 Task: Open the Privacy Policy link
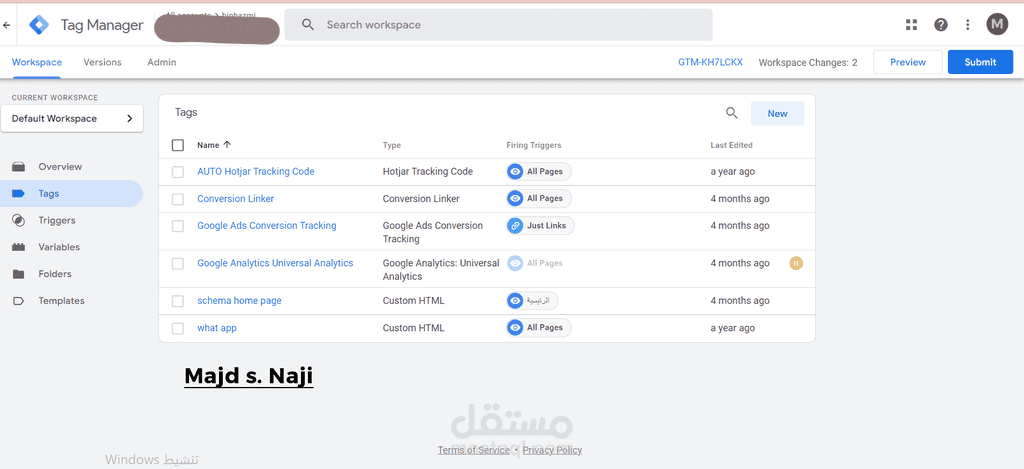(552, 450)
